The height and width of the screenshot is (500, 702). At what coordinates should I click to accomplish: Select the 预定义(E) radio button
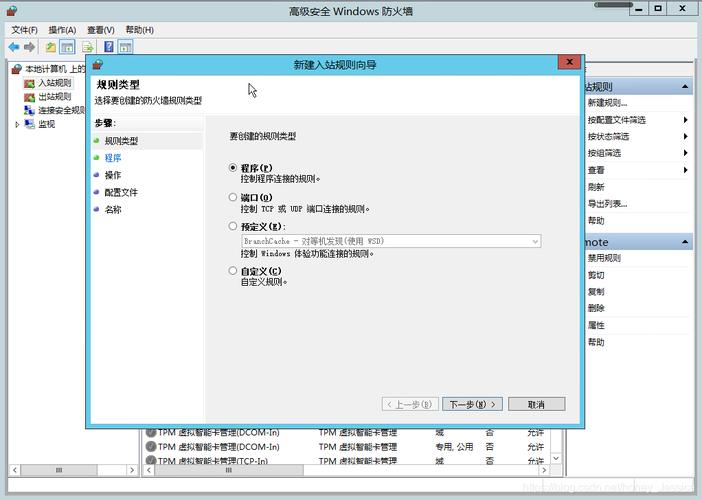[x=232, y=226]
